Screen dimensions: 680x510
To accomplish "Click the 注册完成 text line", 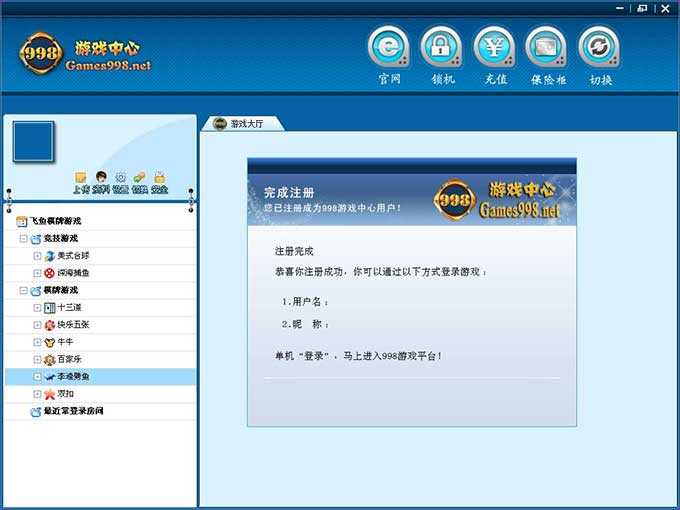I will pyautogui.click(x=294, y=251).
